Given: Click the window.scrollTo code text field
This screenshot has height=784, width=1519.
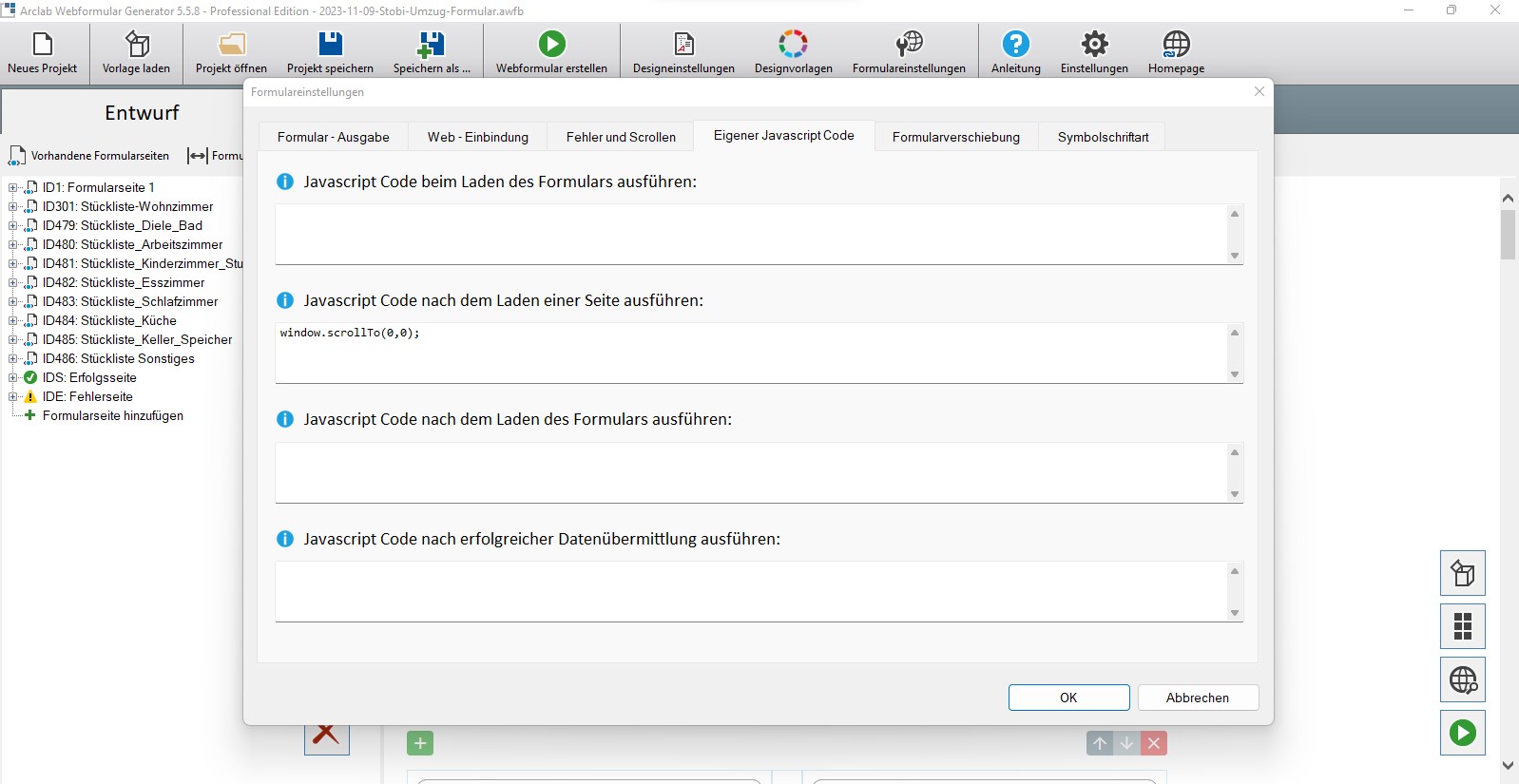Looking at the screenshot, I should tap(751, 353).
